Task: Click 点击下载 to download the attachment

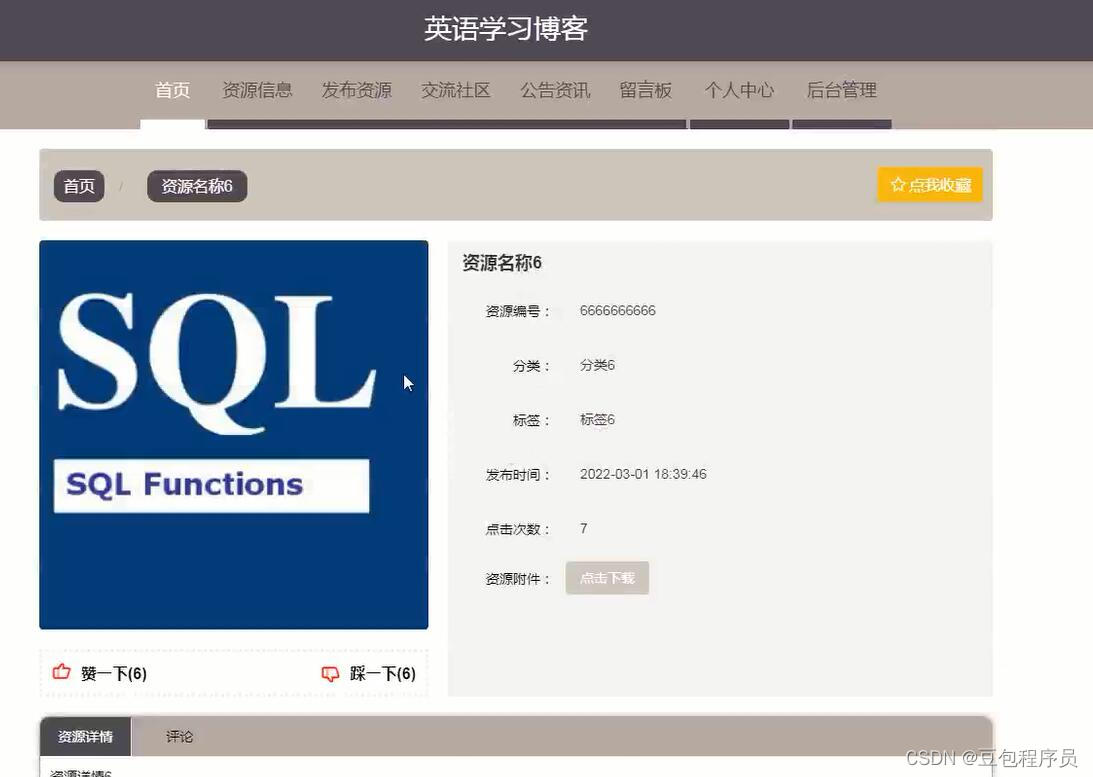Action: click(607, 577)
